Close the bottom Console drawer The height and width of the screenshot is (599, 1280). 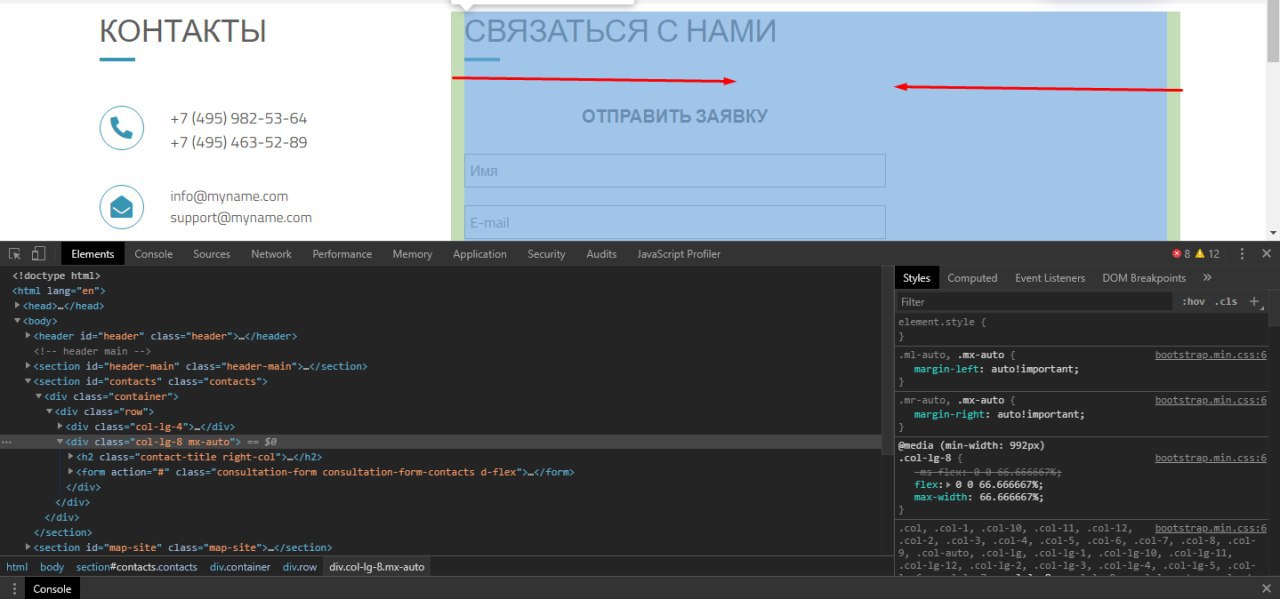click(1267, 589)
